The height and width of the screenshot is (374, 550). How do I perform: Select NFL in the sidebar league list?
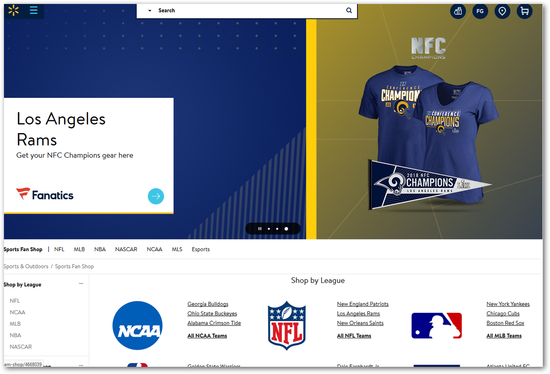(x=15, y=301)
